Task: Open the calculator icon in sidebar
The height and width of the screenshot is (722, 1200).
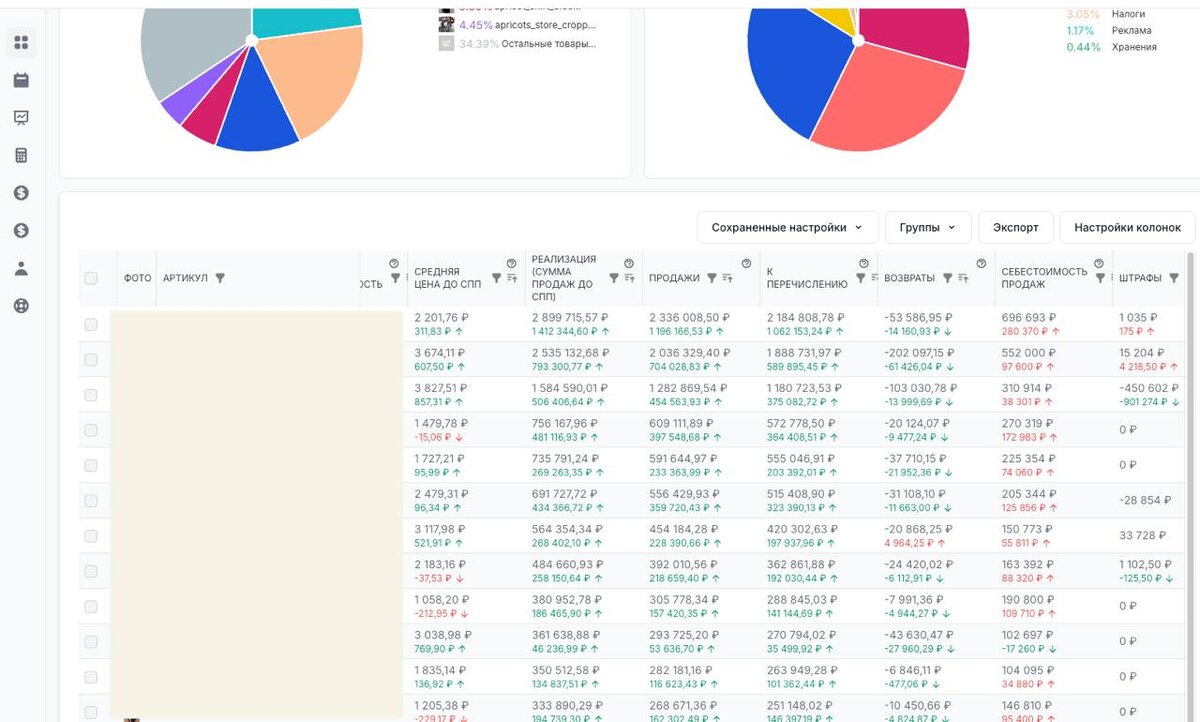Action: click(x=21, y=155)
